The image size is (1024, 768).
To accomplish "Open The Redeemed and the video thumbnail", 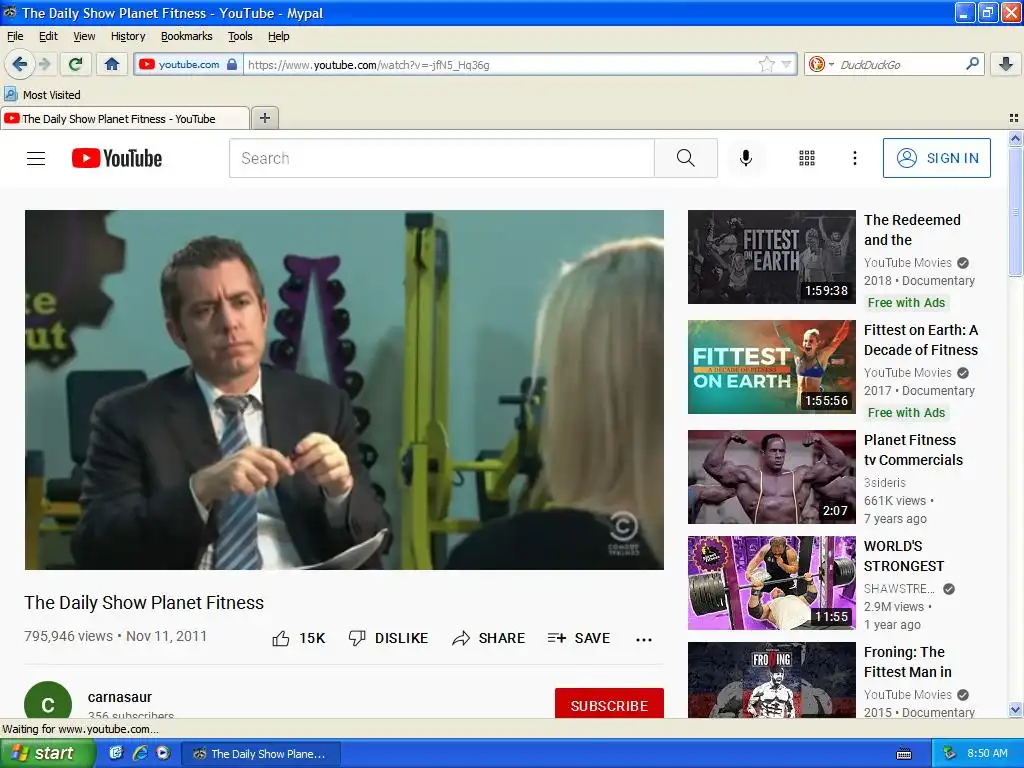I will tap(771, 257).
